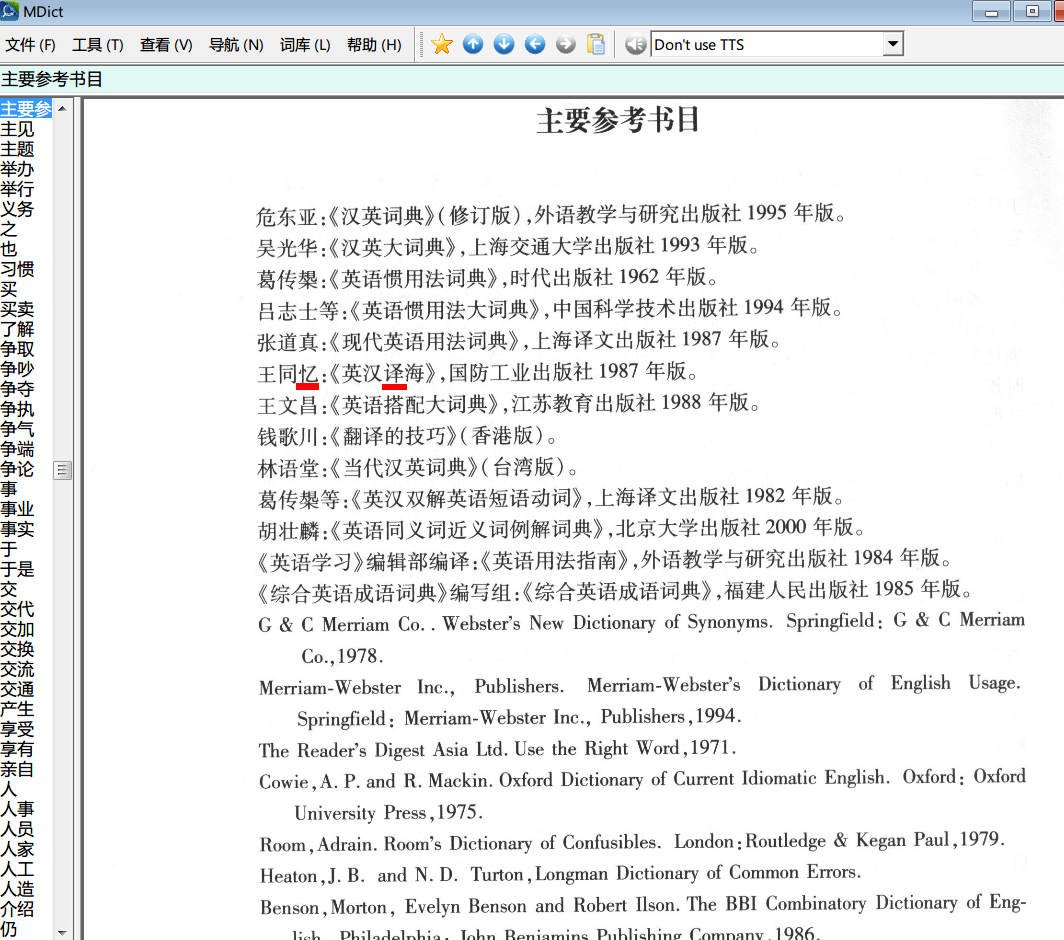Select 习惯 in the word list

pyautogui.click(x=17, y=269)
